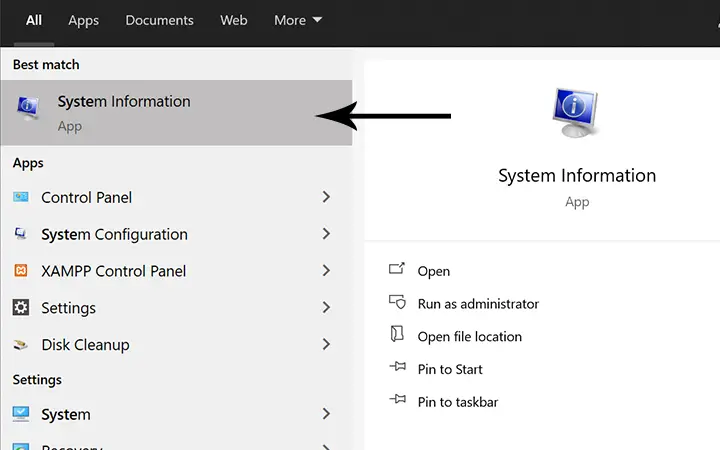Expand System settings options chevron
Viewport: 720px width, 450px height.
click(x=326, y=414)
